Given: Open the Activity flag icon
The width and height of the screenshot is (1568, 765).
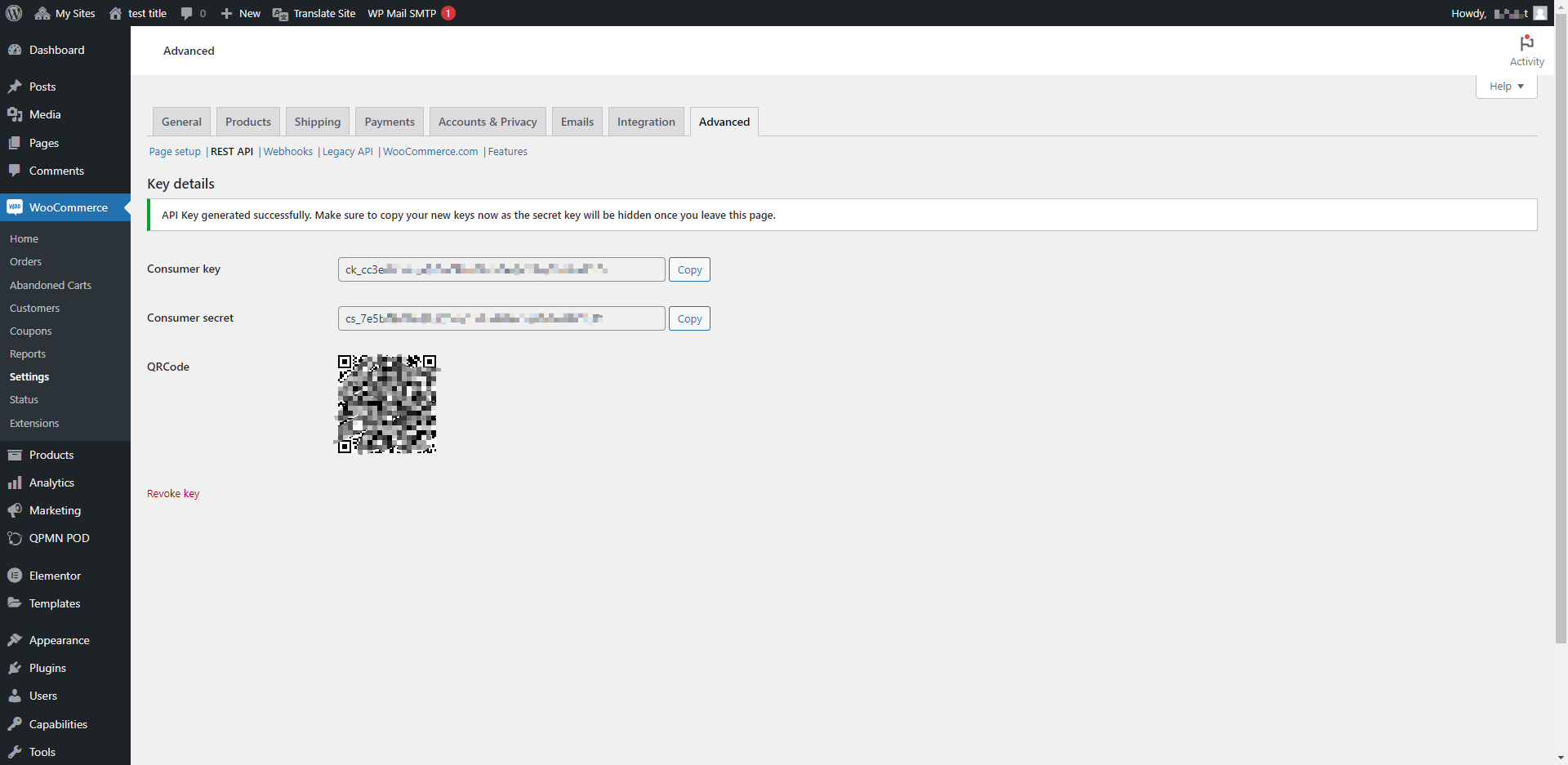Looking at the screenshot, I should coord(1526,43).
